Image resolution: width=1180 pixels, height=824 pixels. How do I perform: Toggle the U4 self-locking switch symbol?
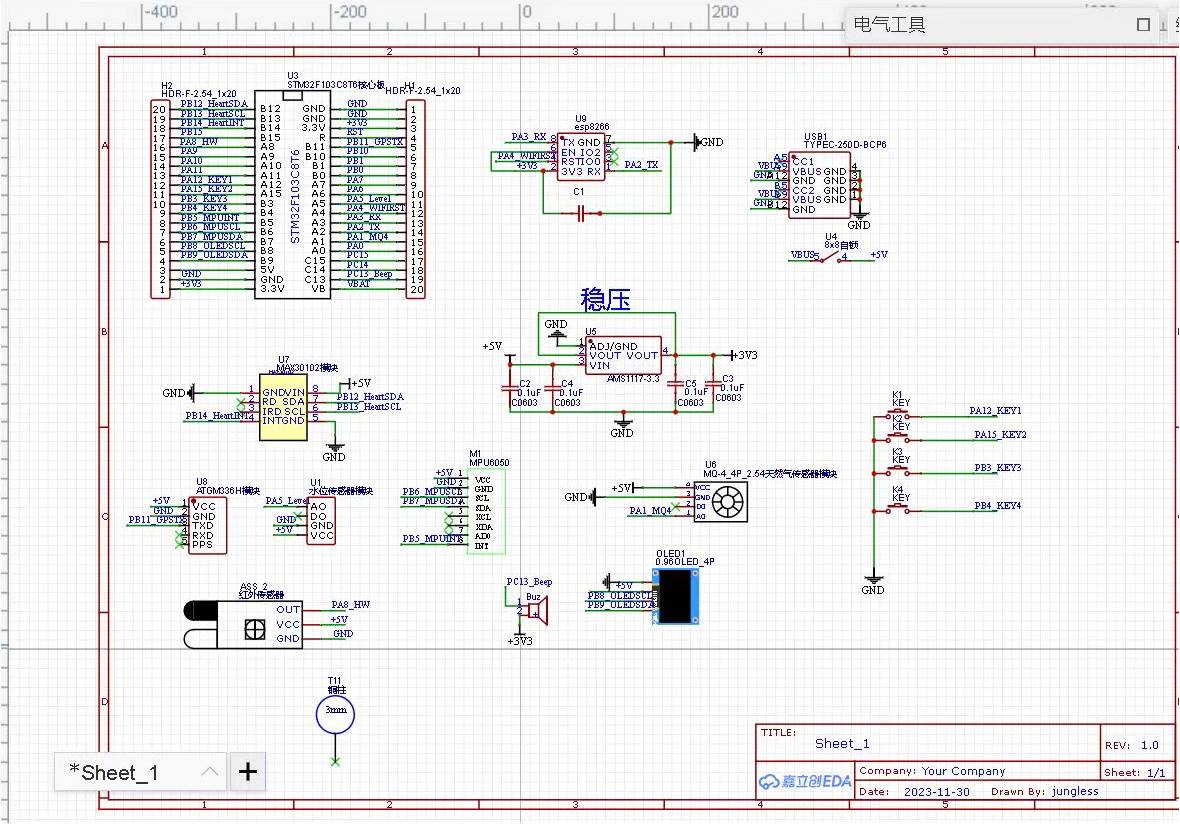(x=830, y=256)
